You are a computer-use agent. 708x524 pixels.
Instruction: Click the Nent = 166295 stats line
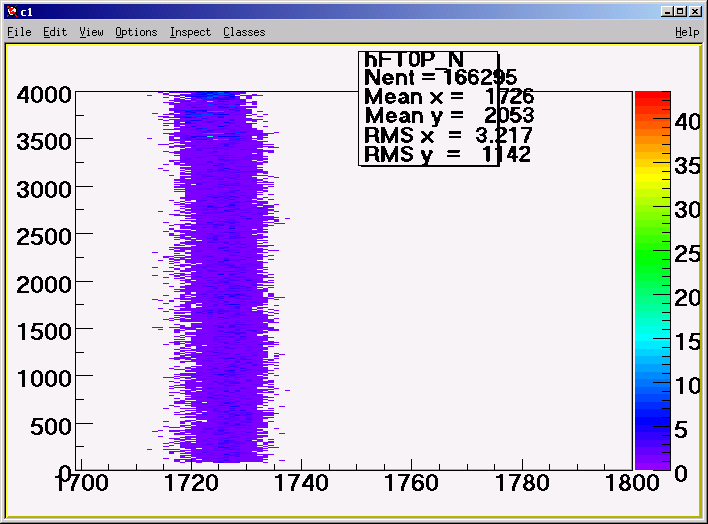point(440,78)
